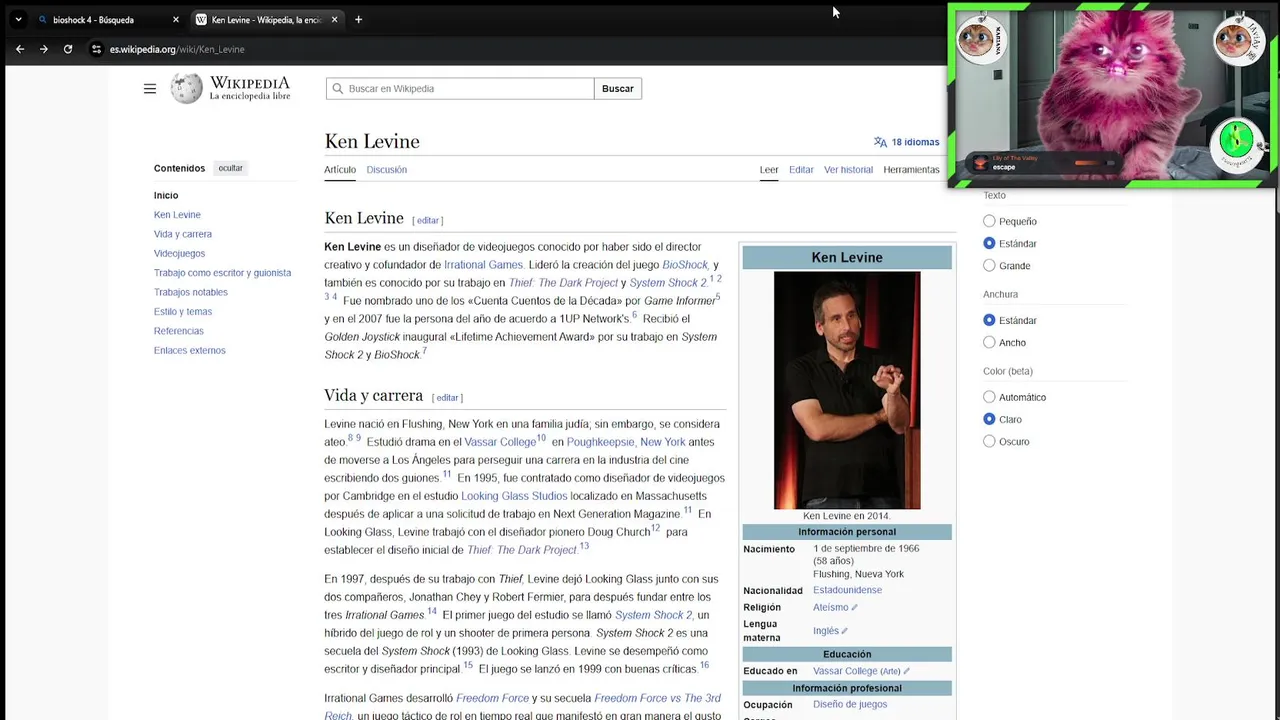Jump to Trabajo como escritor y guionista

pos(222,273)
